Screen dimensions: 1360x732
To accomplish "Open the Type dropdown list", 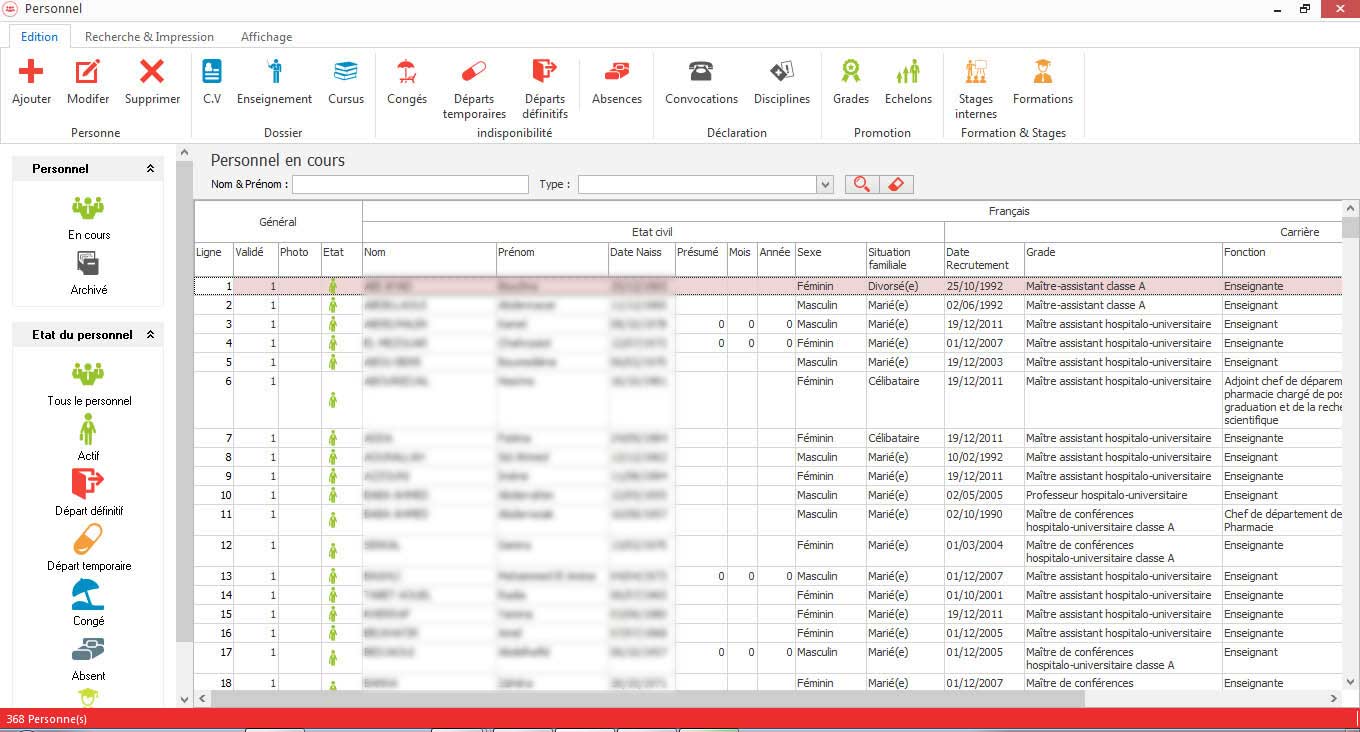I will pos(825,185).
